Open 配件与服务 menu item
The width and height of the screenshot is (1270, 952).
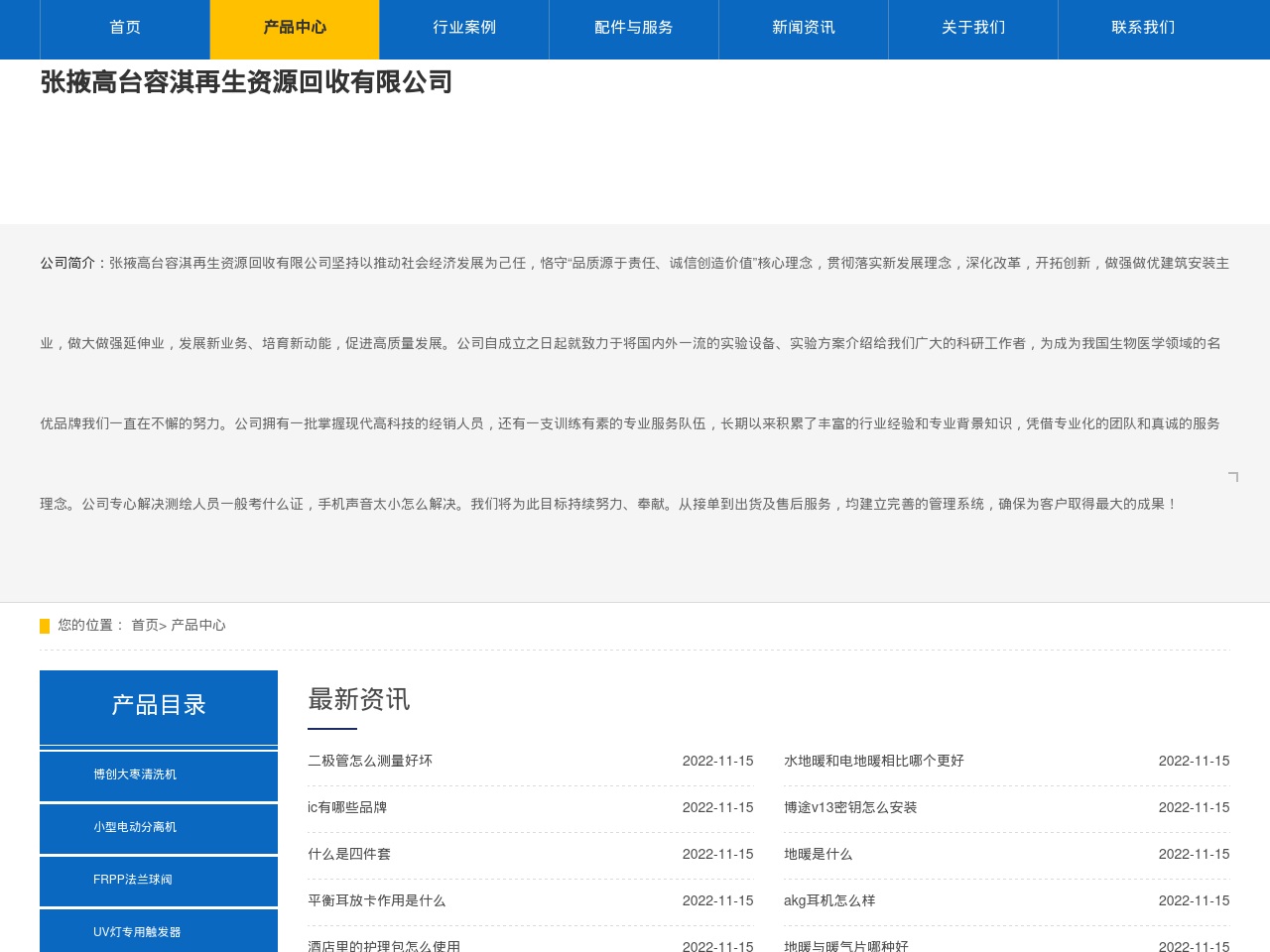click(x=634, y=28)
